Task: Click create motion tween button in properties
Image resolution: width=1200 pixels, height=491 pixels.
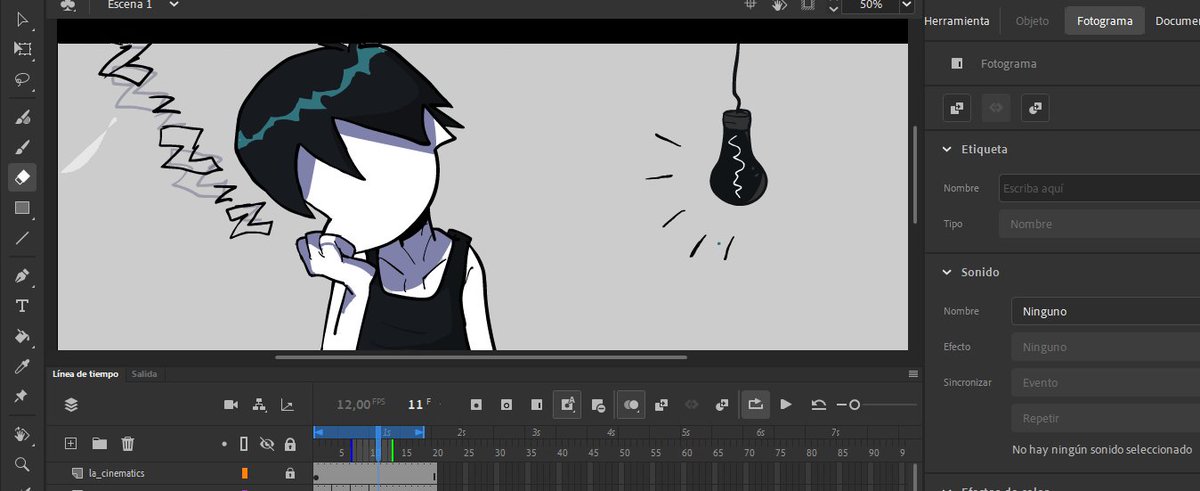Action: coord(1036,107)
